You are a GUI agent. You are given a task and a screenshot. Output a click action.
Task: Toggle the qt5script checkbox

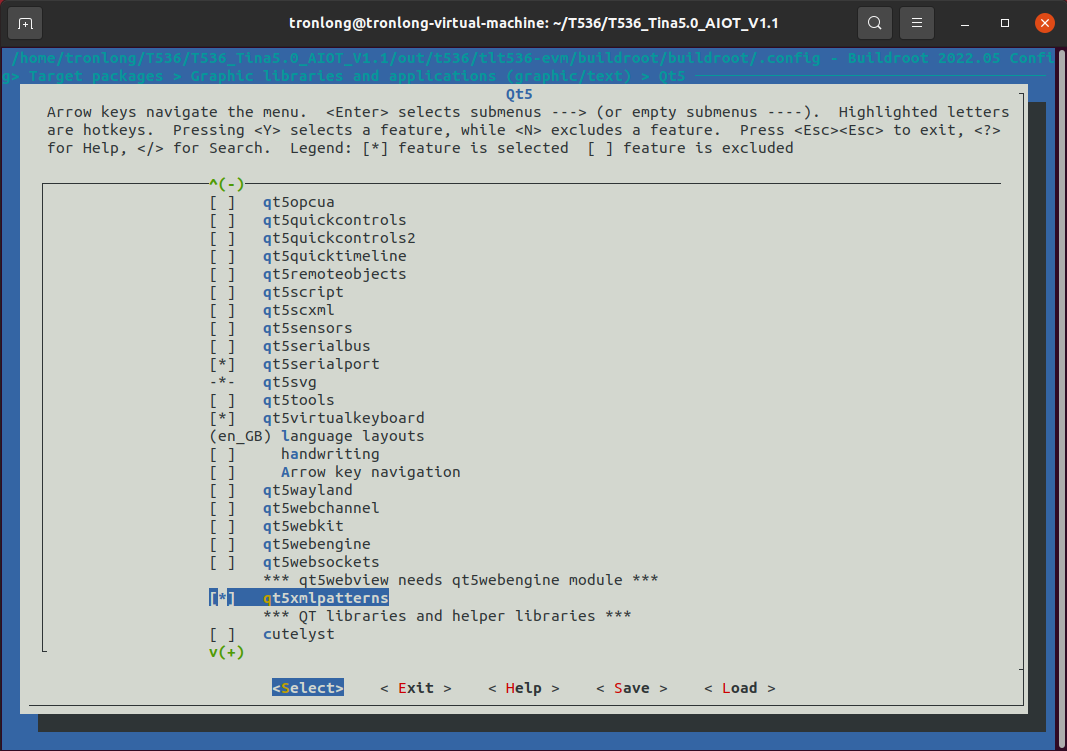tap(223, 293)
